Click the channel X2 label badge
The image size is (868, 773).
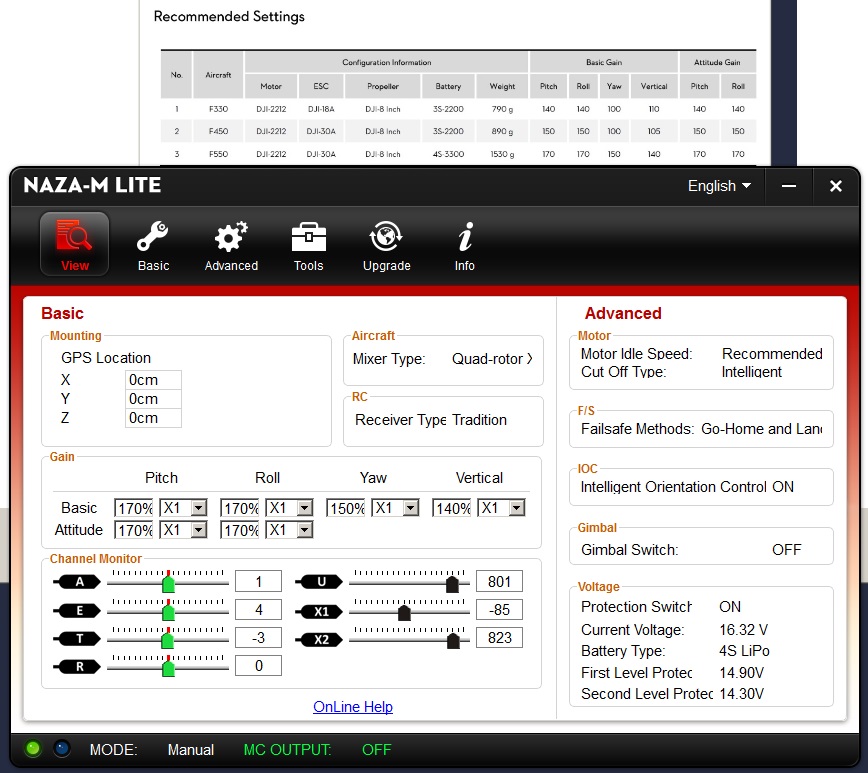[319, 640]
